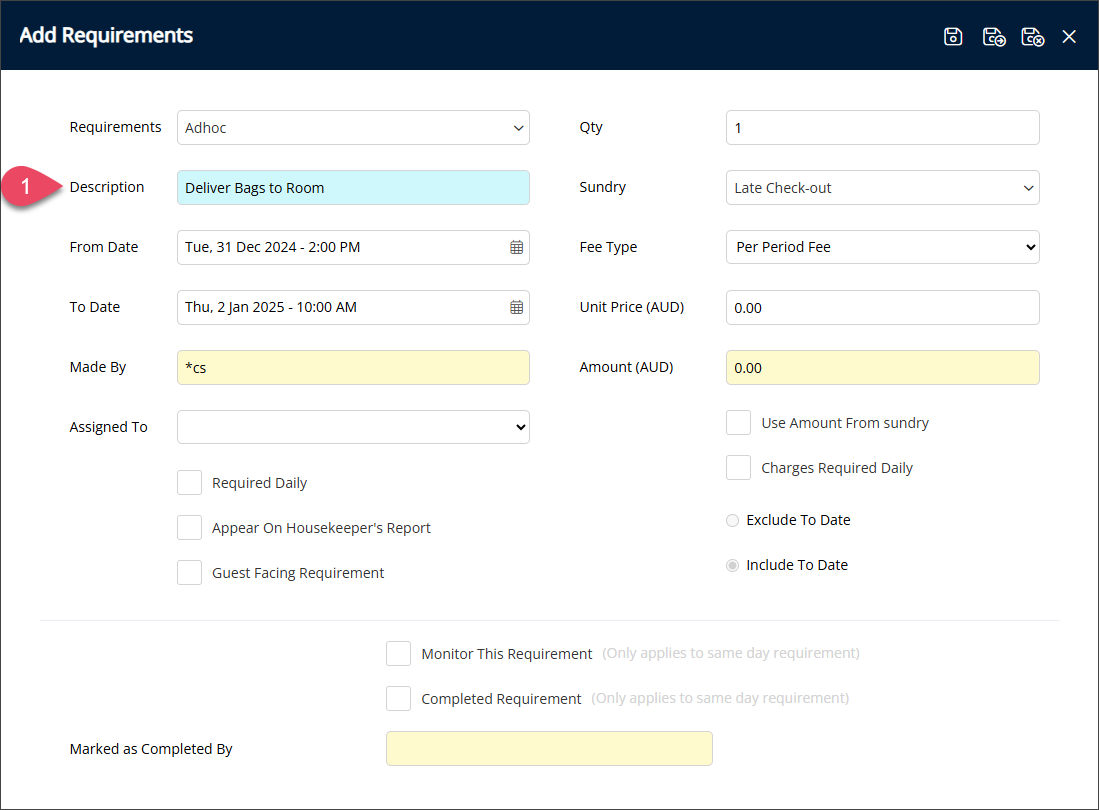
Task: Close the Add Requirements dialog
Action: [1069, 36]
